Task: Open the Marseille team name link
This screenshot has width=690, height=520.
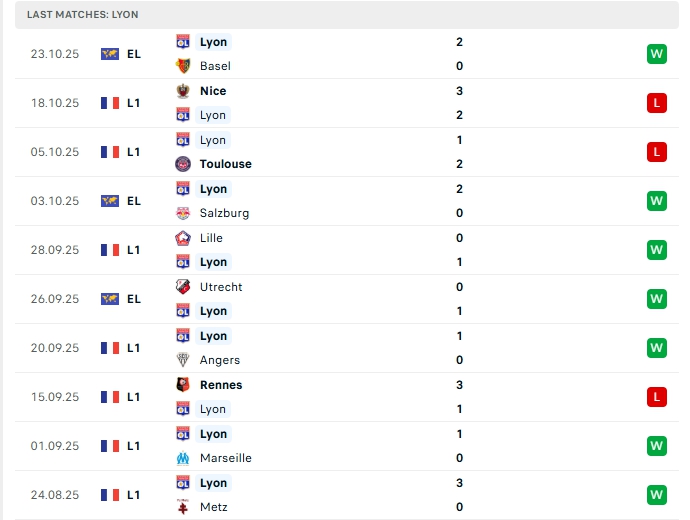Action: [226, 458]
